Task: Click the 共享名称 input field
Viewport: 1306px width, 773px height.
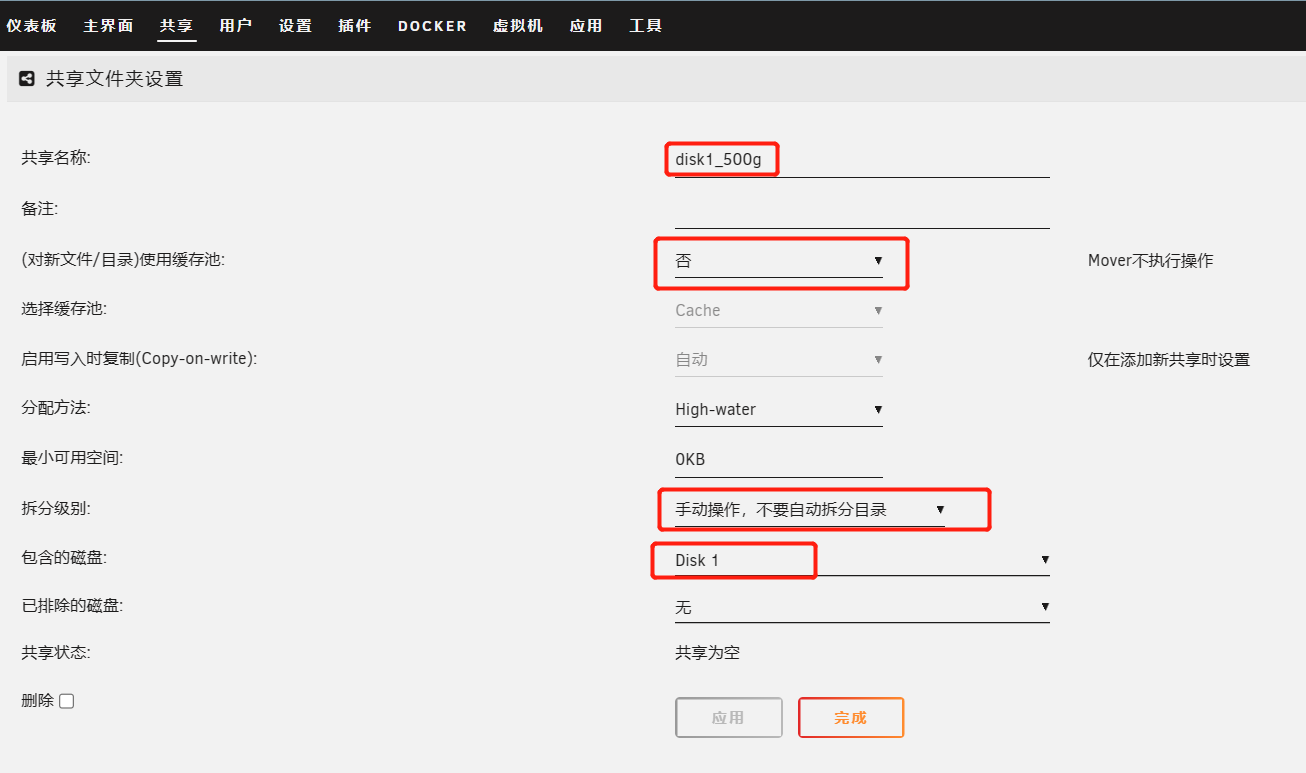Action: coord(861,159)
